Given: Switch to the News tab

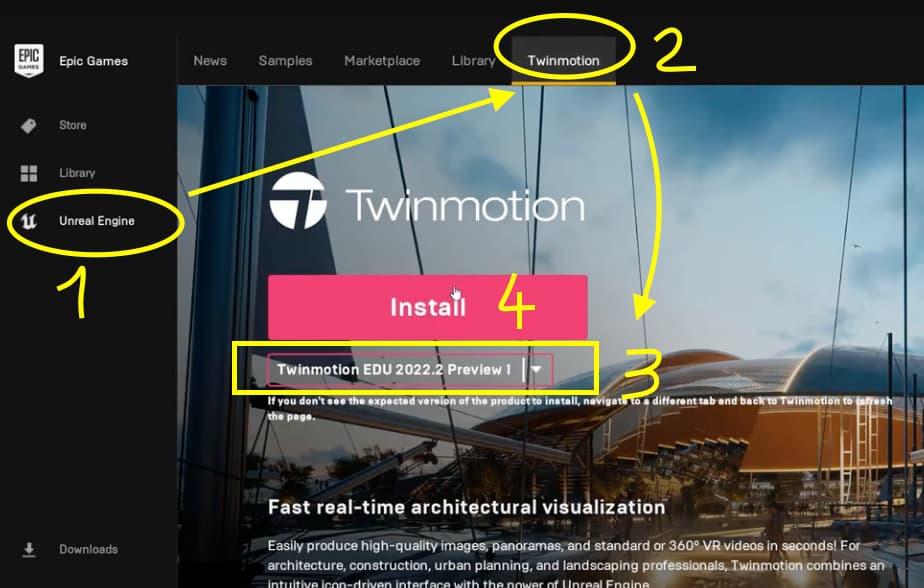Looking at the screenshot, I should point(210,61).
